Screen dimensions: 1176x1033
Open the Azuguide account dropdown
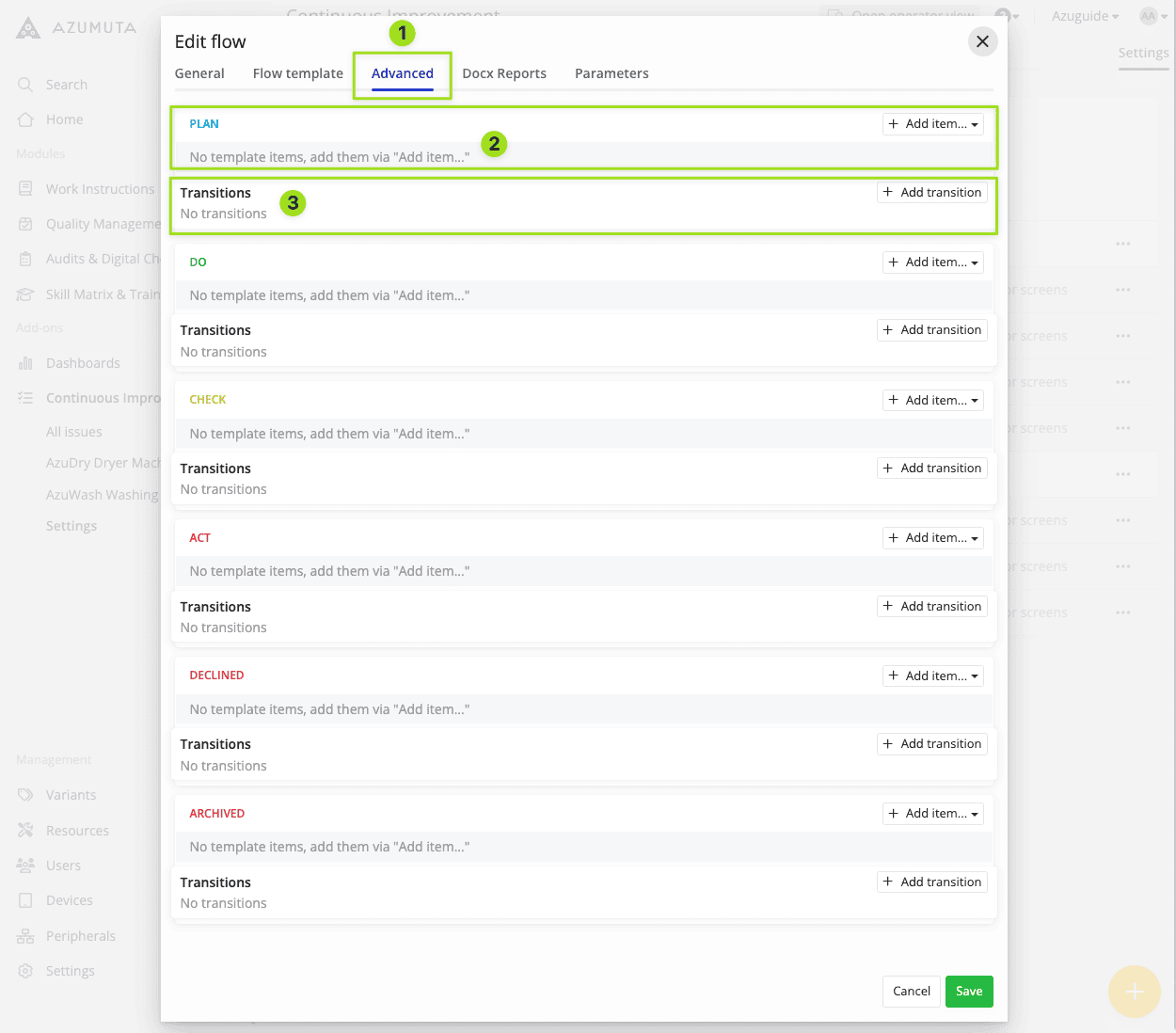1085,16
